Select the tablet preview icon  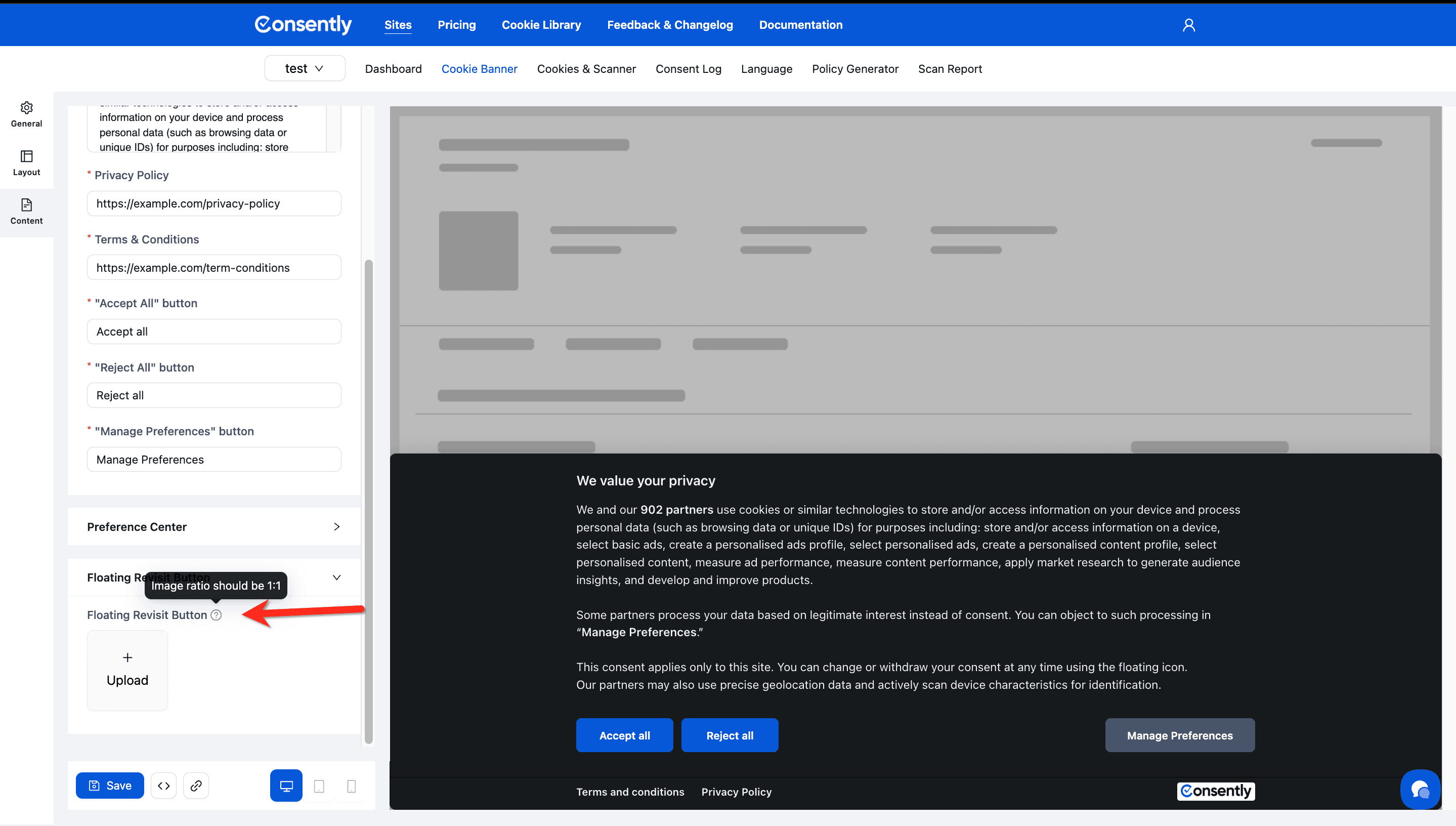tap(319, 787)
